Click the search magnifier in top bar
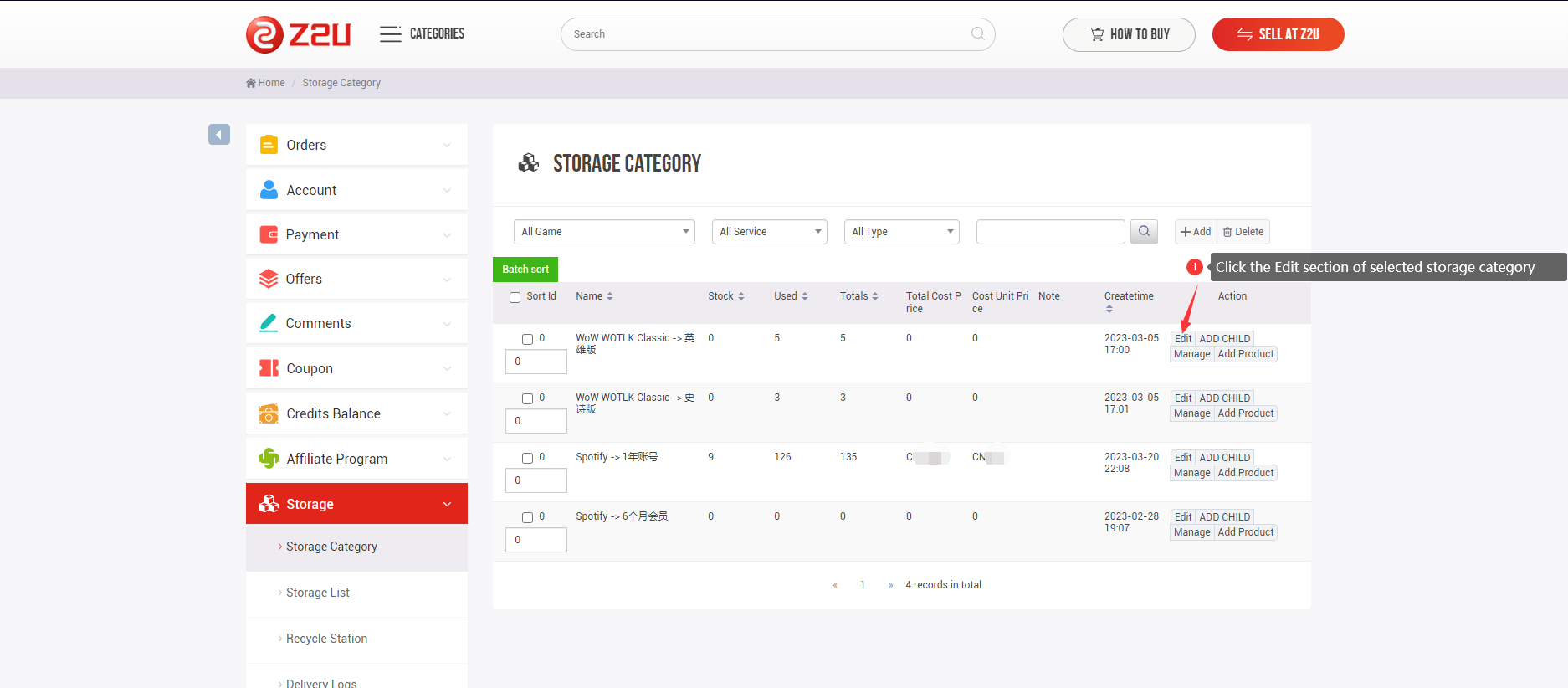Screen dimensions: 1568x688 tap(977, 34)
